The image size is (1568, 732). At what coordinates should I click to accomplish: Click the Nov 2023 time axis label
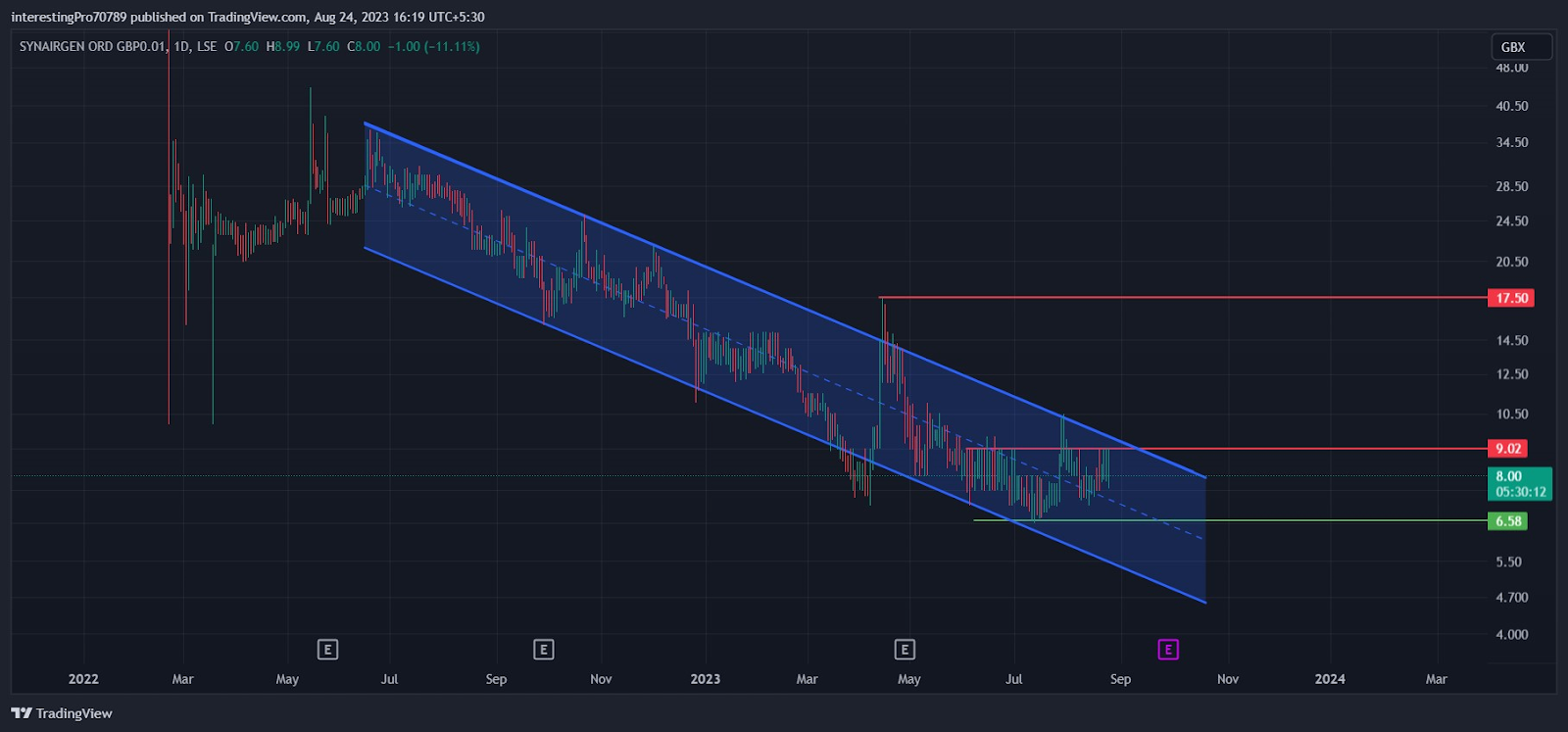[1228, 679]
